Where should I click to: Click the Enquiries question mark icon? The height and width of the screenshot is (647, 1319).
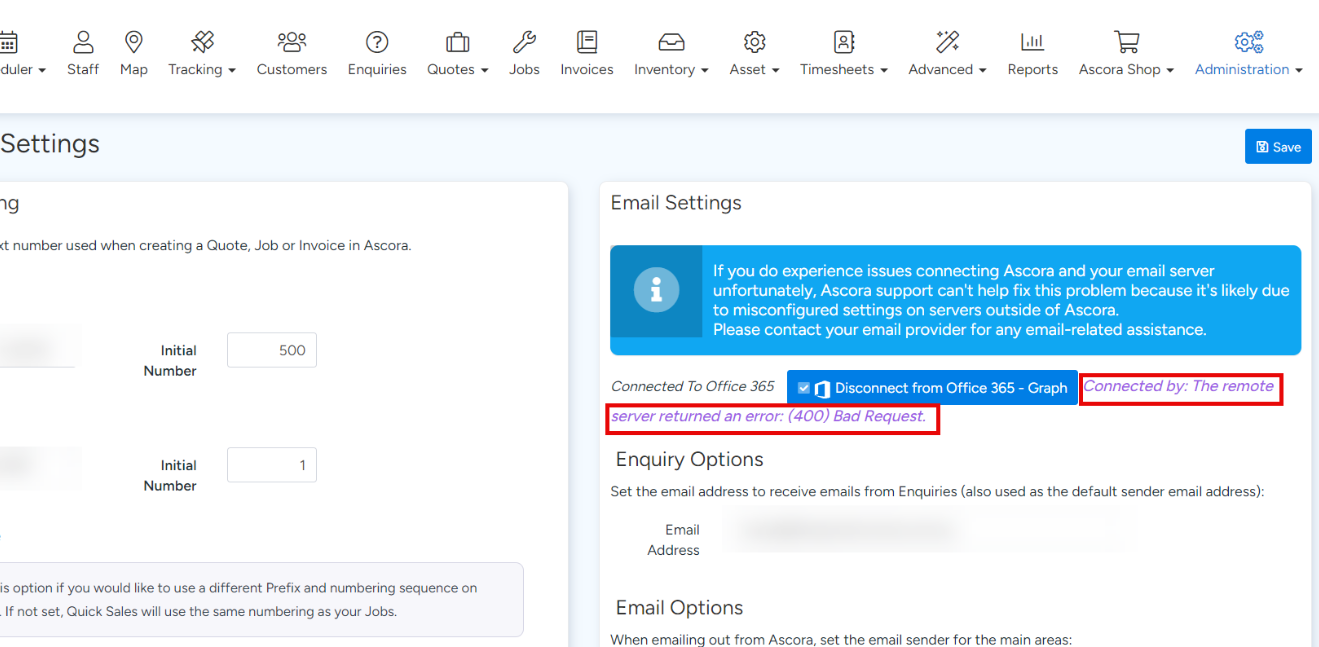click(x=377, y=42)
